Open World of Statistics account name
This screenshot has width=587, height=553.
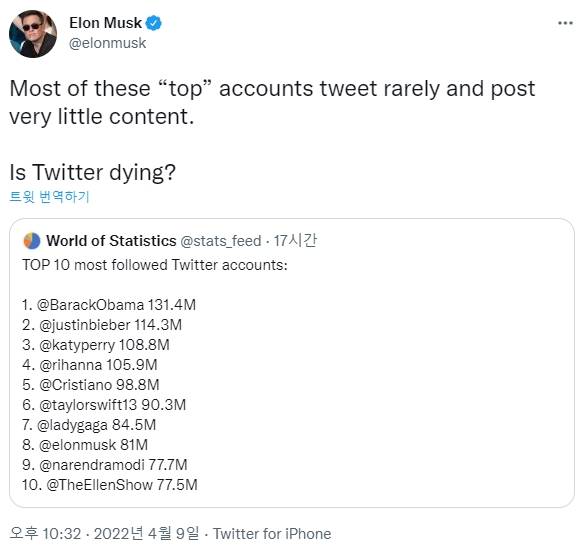point(111,241)
